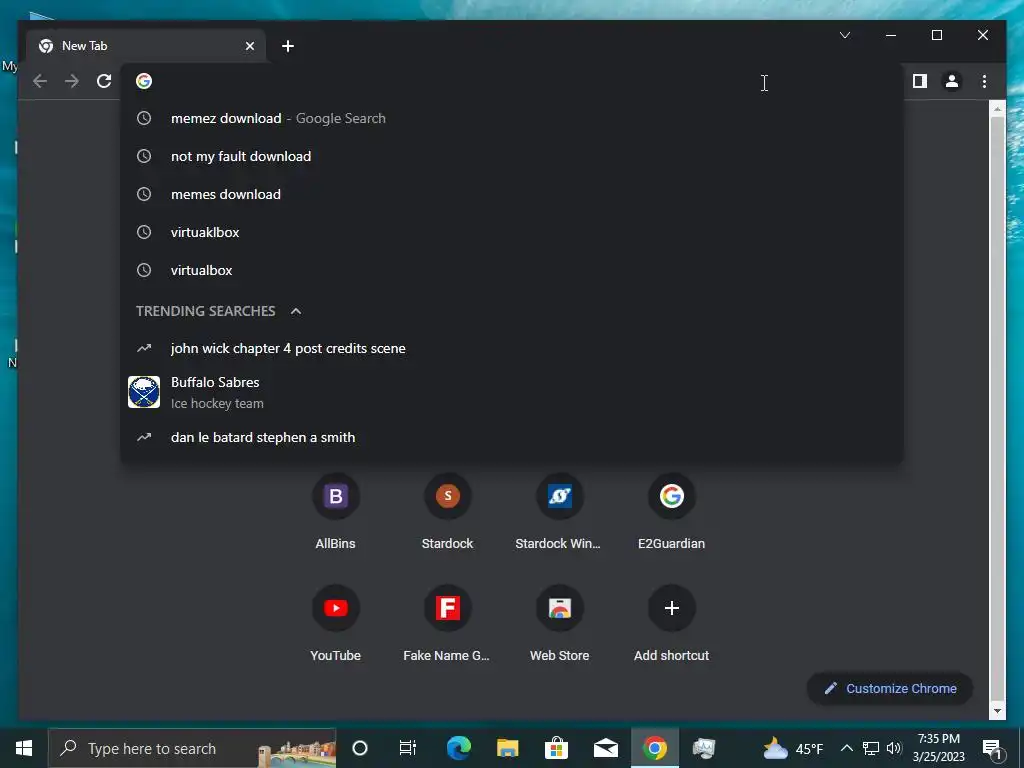
Task: Select the New Tab tab
Action: [x=146, y=46]
